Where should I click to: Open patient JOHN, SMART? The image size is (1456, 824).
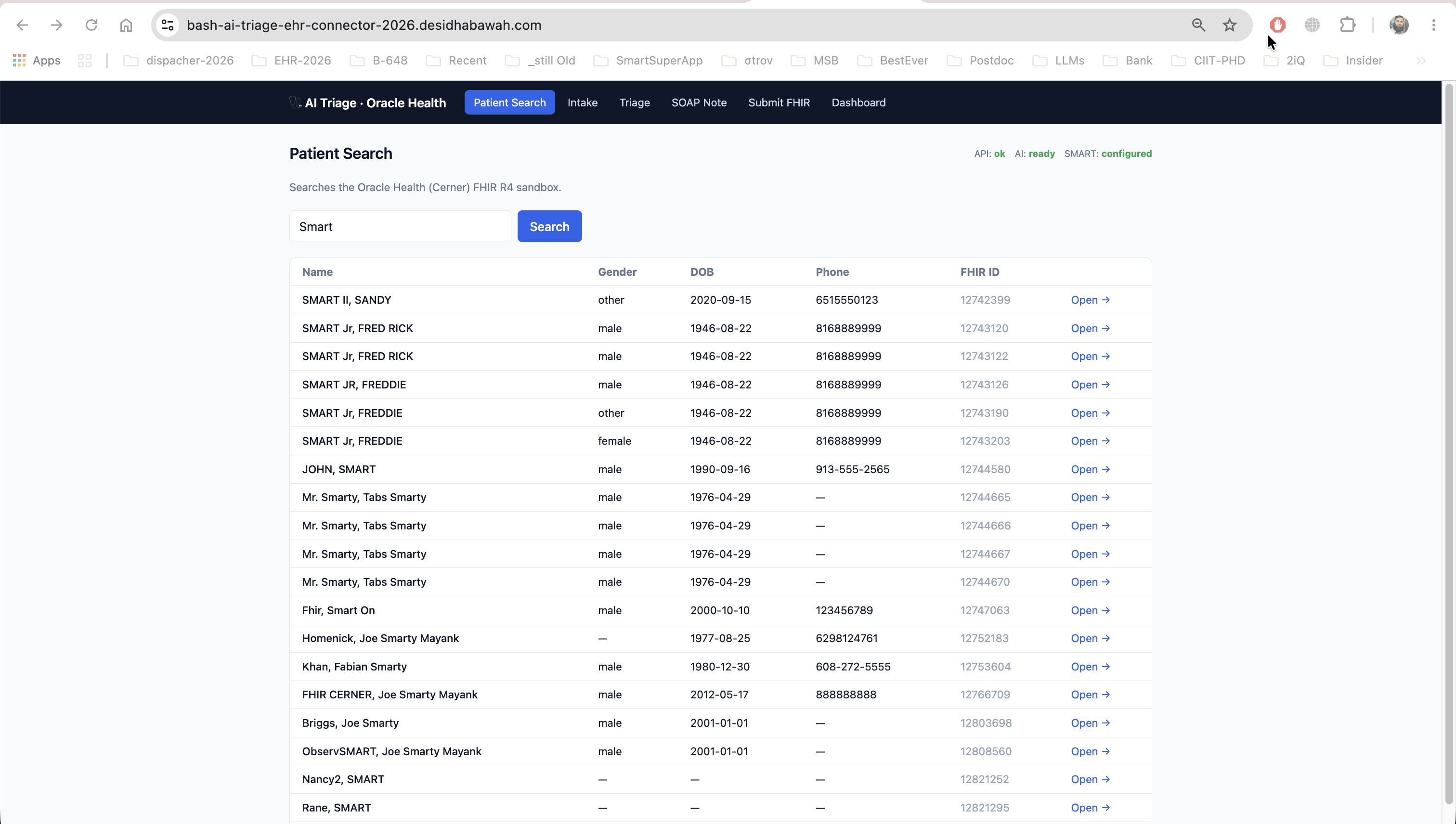(1090, 469)
